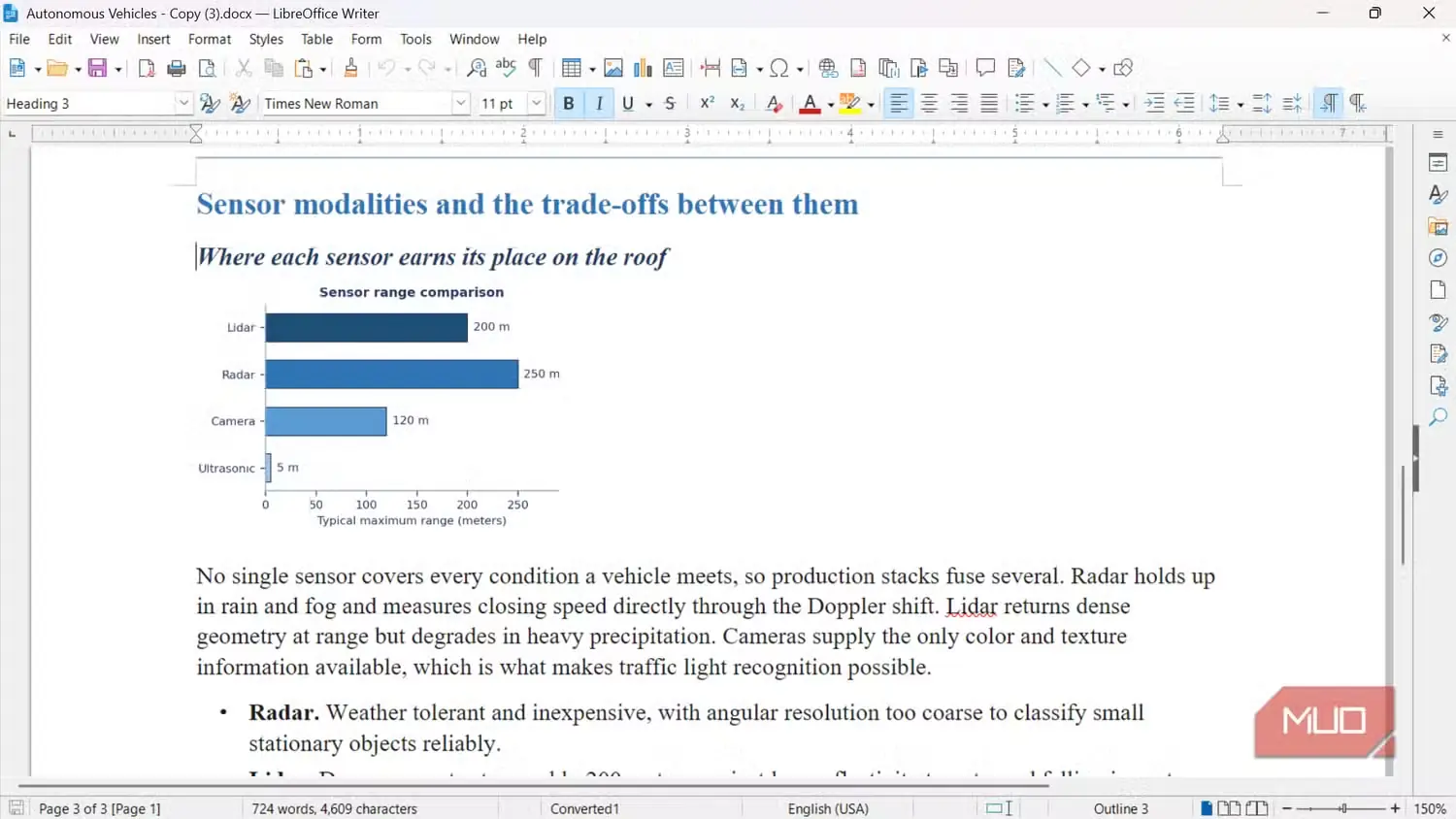Click the zoom slider handle
The height and width of the screenshot is (819, 1456).
pos(1343,808)
